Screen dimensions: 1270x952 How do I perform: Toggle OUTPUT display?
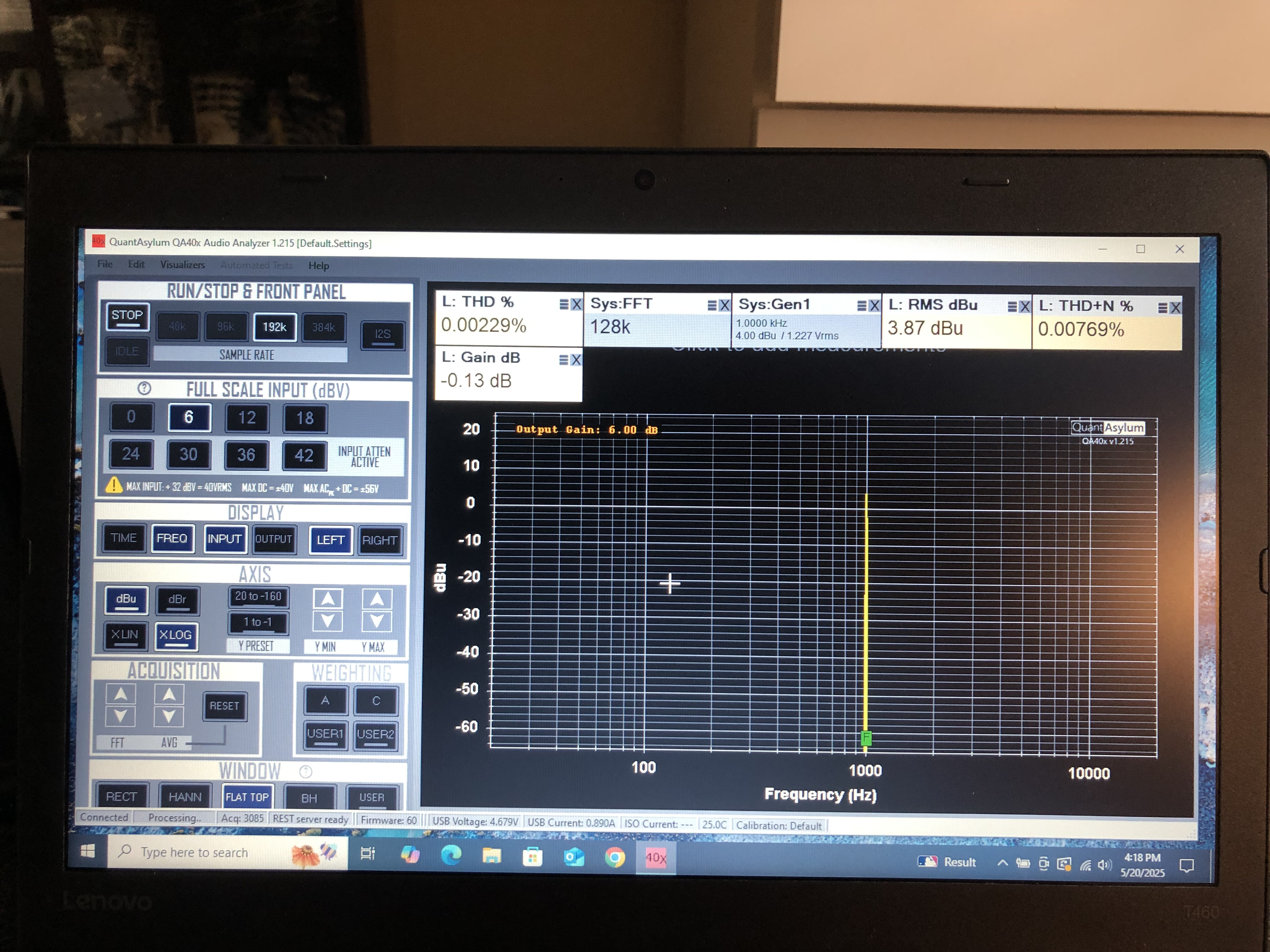[274, 540]
